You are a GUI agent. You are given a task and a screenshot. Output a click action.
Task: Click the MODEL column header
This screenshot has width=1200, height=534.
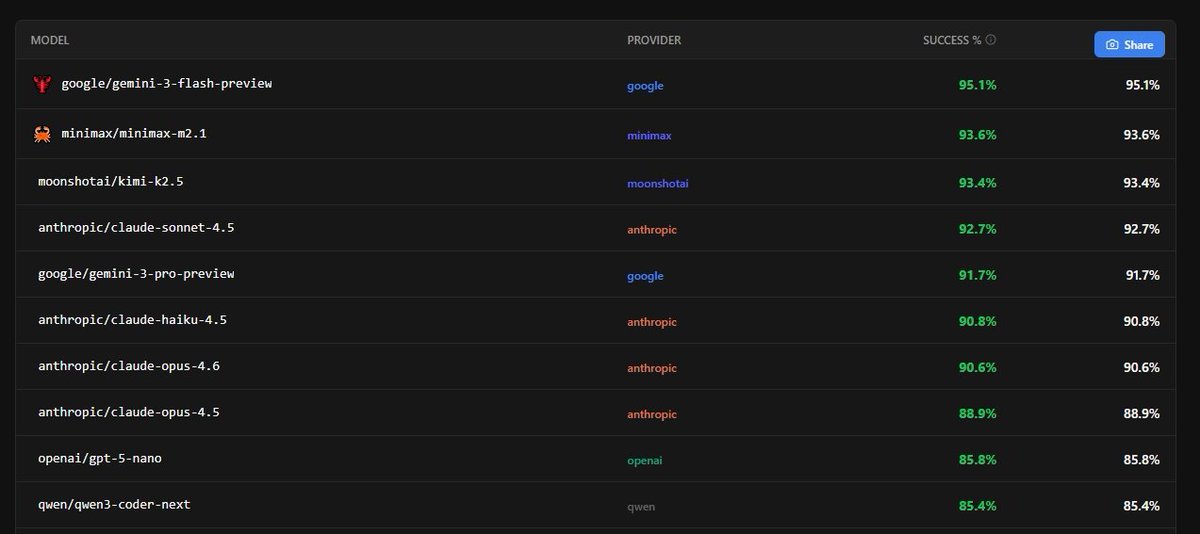[50, 41]
